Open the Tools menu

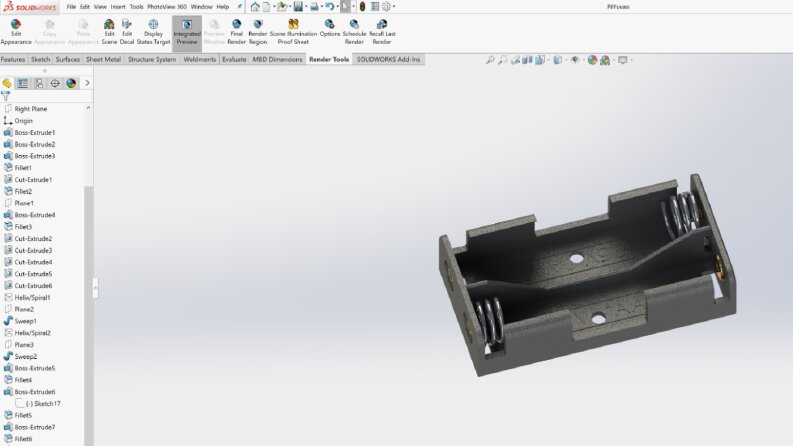coord(137,7)
